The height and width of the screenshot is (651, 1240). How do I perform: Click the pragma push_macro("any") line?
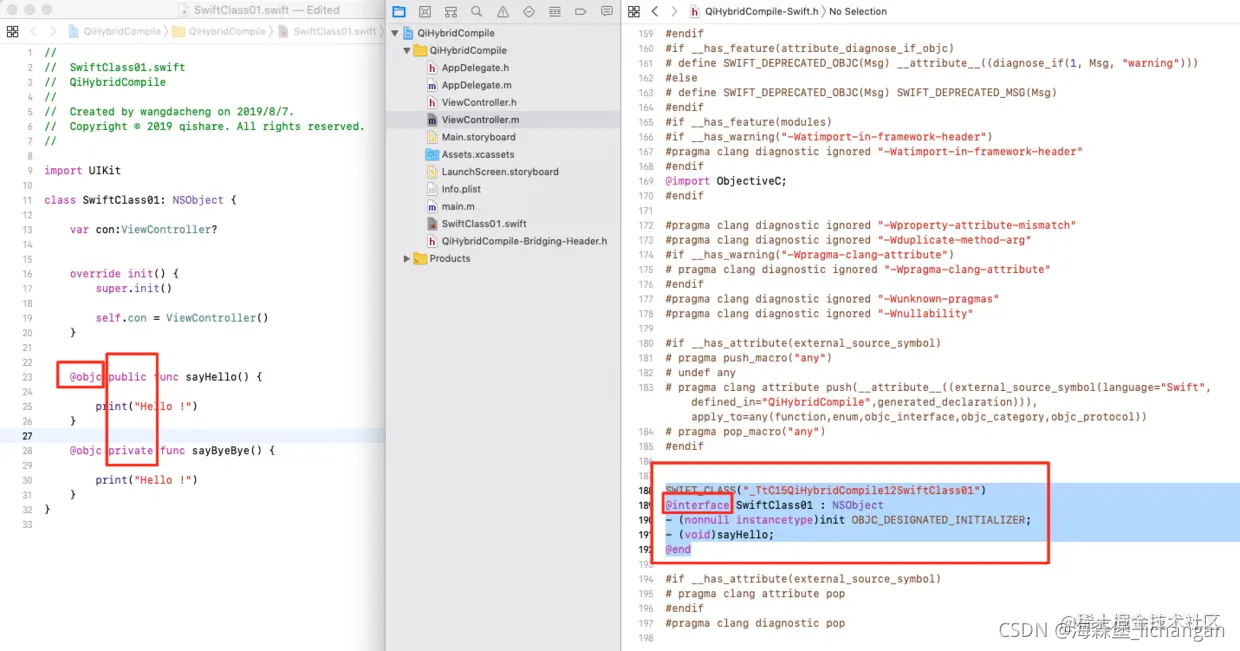[748, 358]
